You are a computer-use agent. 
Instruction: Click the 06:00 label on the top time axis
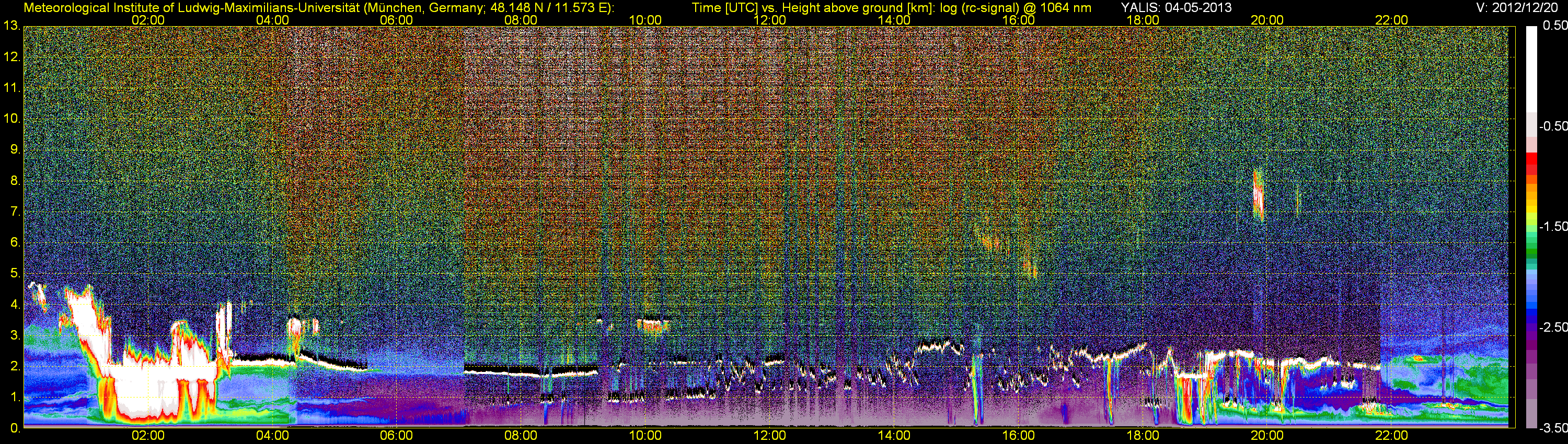tap(396, 20)
